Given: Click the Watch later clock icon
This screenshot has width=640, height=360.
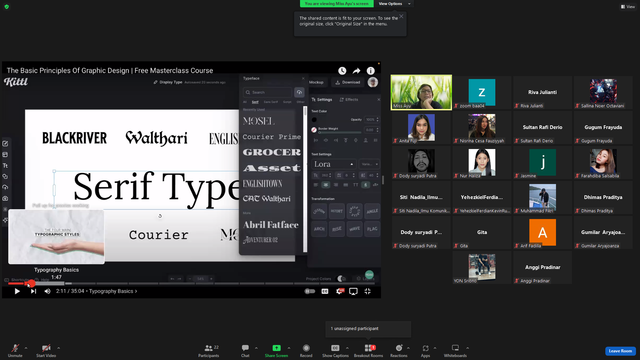Looking at the screenshot, I should coord(342,71).
